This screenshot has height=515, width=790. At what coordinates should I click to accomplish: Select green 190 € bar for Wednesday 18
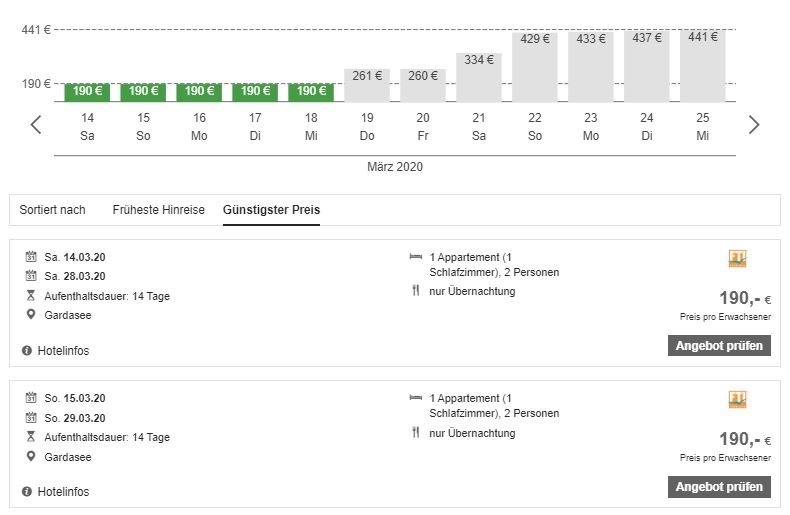pyautogui.click(x=311, y=92)
